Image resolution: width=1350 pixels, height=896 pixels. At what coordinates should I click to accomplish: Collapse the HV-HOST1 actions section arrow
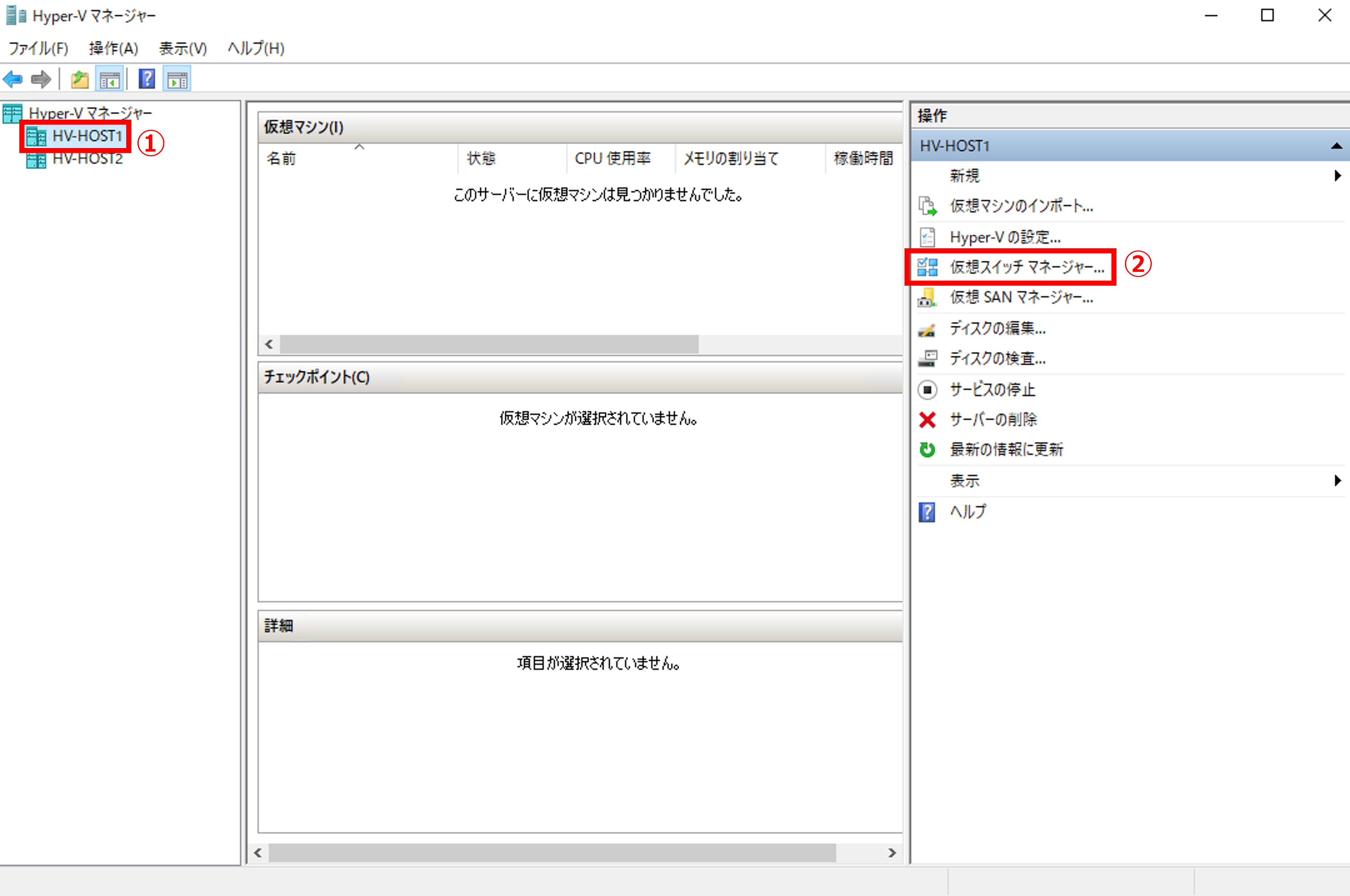click(1336, 146)
